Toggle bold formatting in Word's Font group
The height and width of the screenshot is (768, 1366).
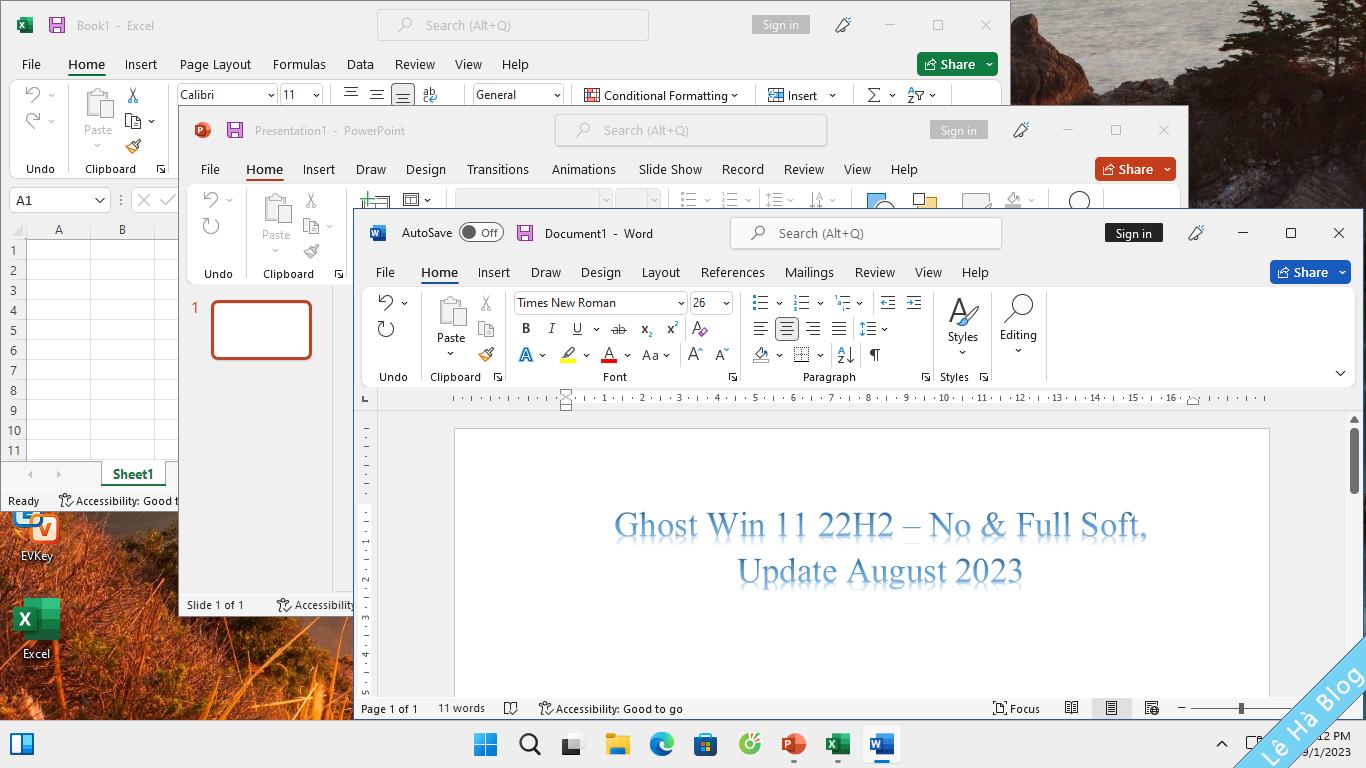pos(525,328)
